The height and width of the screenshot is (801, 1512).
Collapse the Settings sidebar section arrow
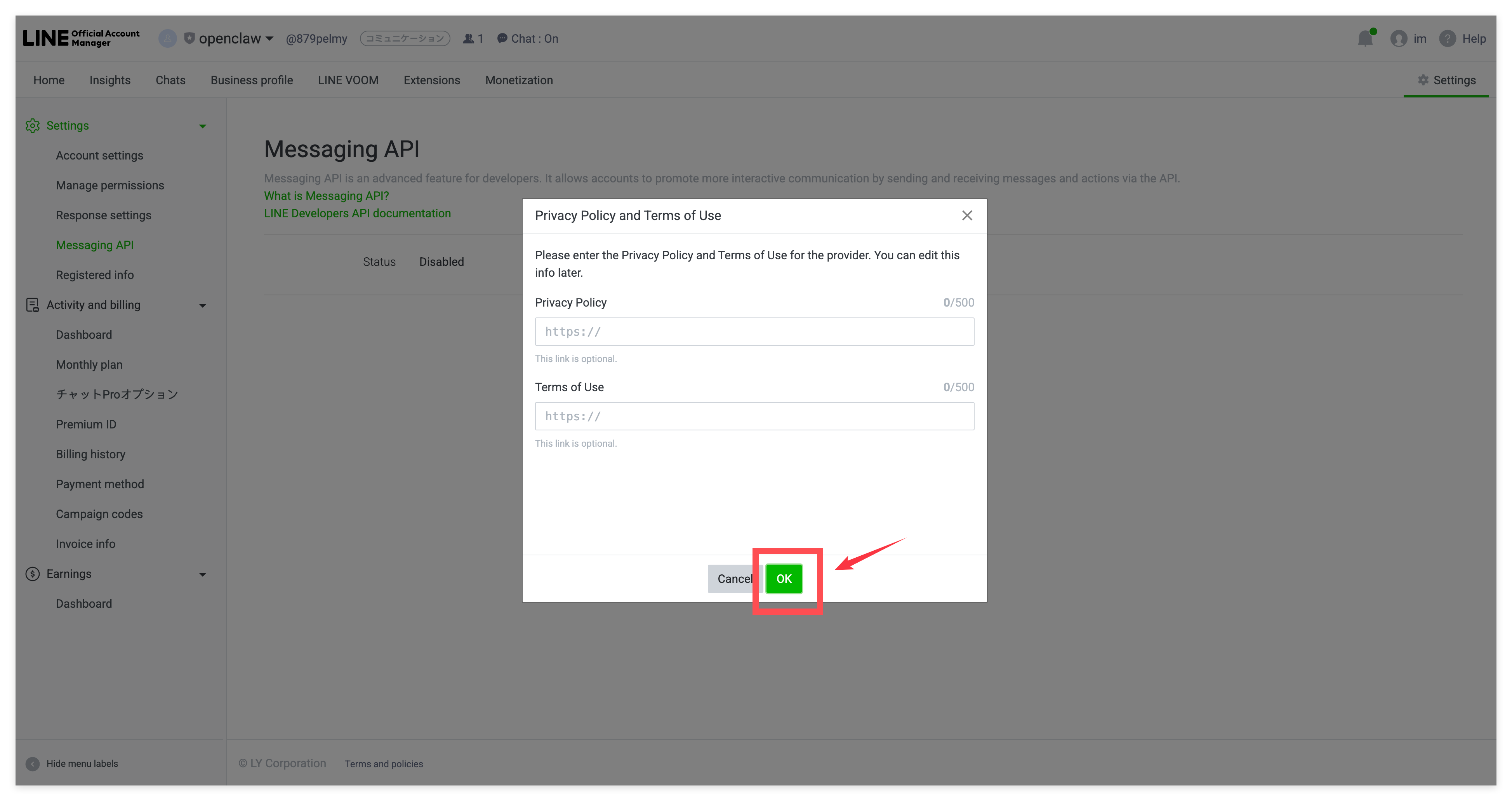coord(203,126)
